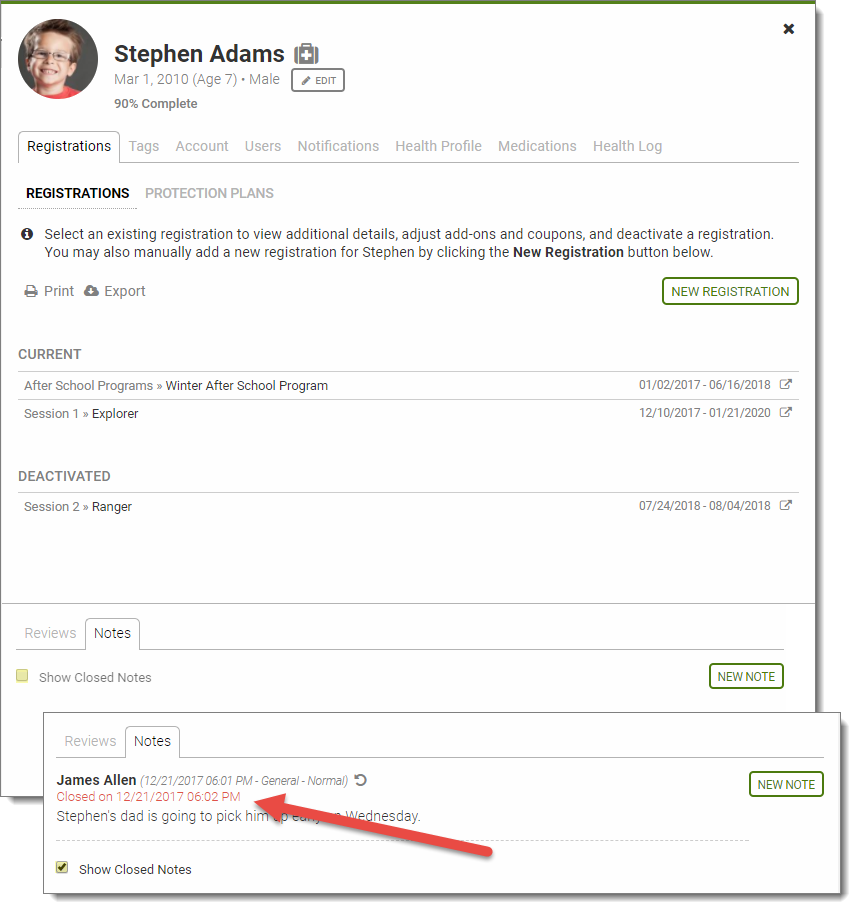This screenshot has height=902, width=853.
Task: Enable the unchecked Show Closed Notes checkbox
Action: [23, 676]
